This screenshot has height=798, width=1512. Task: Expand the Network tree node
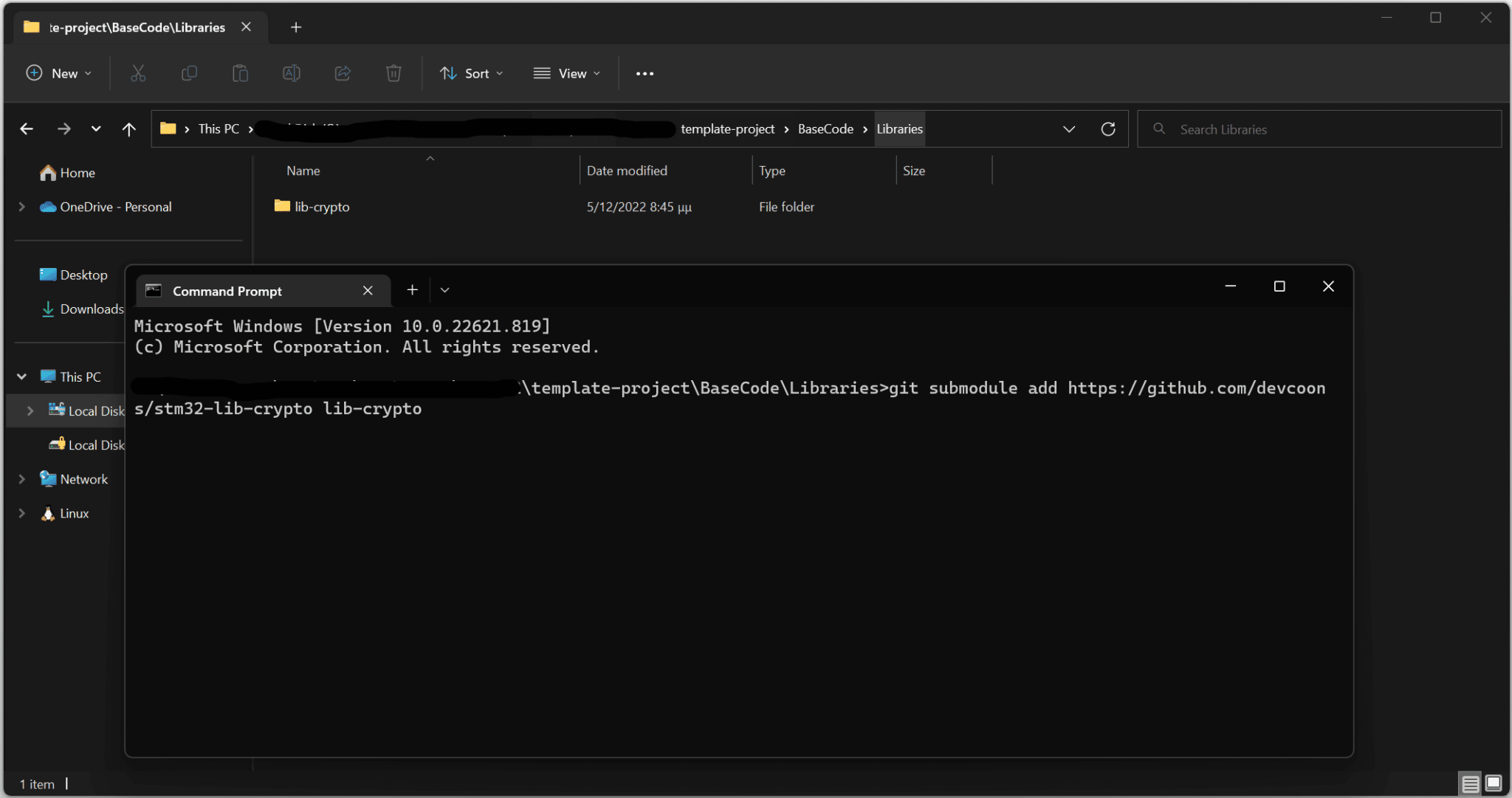point(22,479)
